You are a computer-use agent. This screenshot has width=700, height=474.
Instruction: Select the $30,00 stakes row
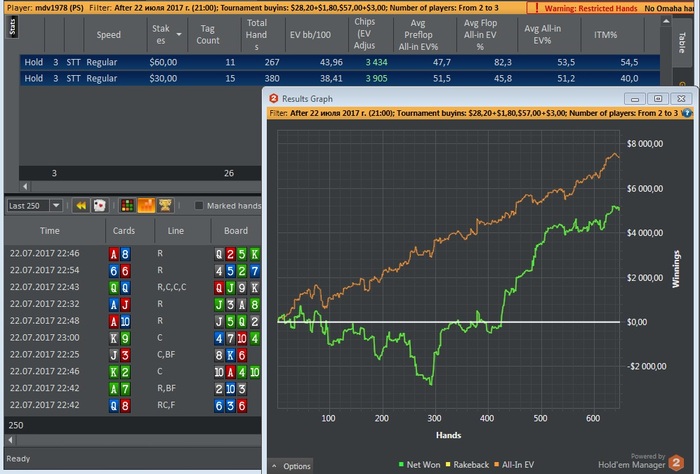(x=339, y=78)
